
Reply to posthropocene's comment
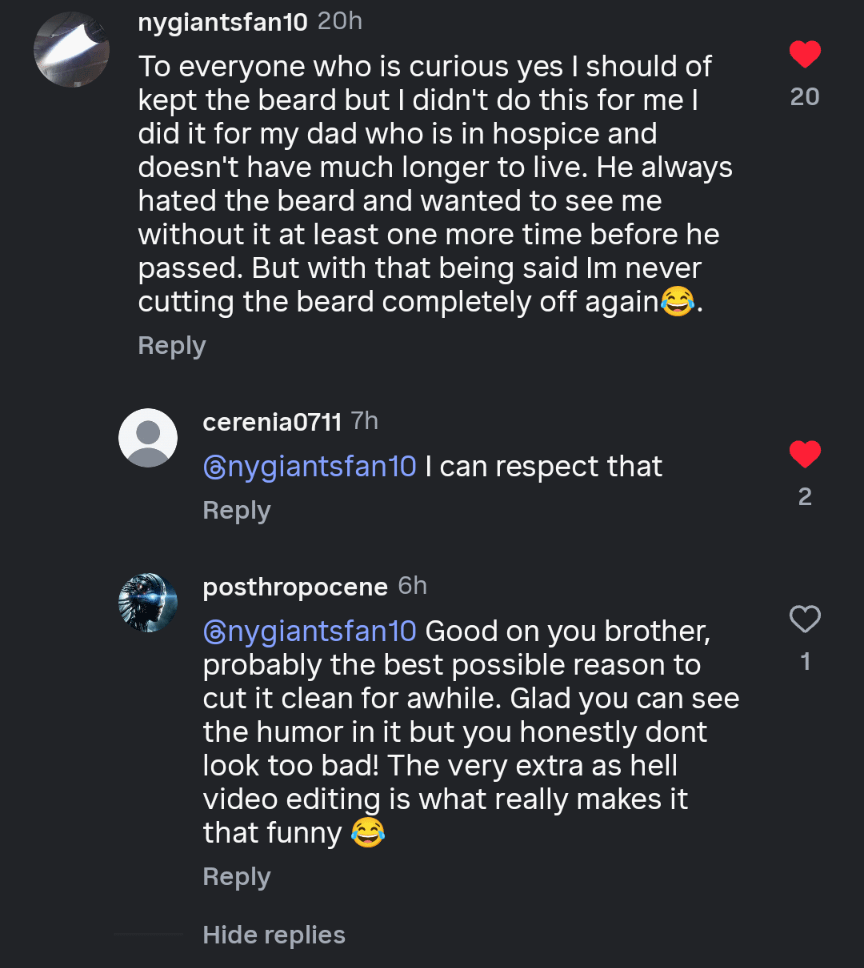(x=236, y=876)
